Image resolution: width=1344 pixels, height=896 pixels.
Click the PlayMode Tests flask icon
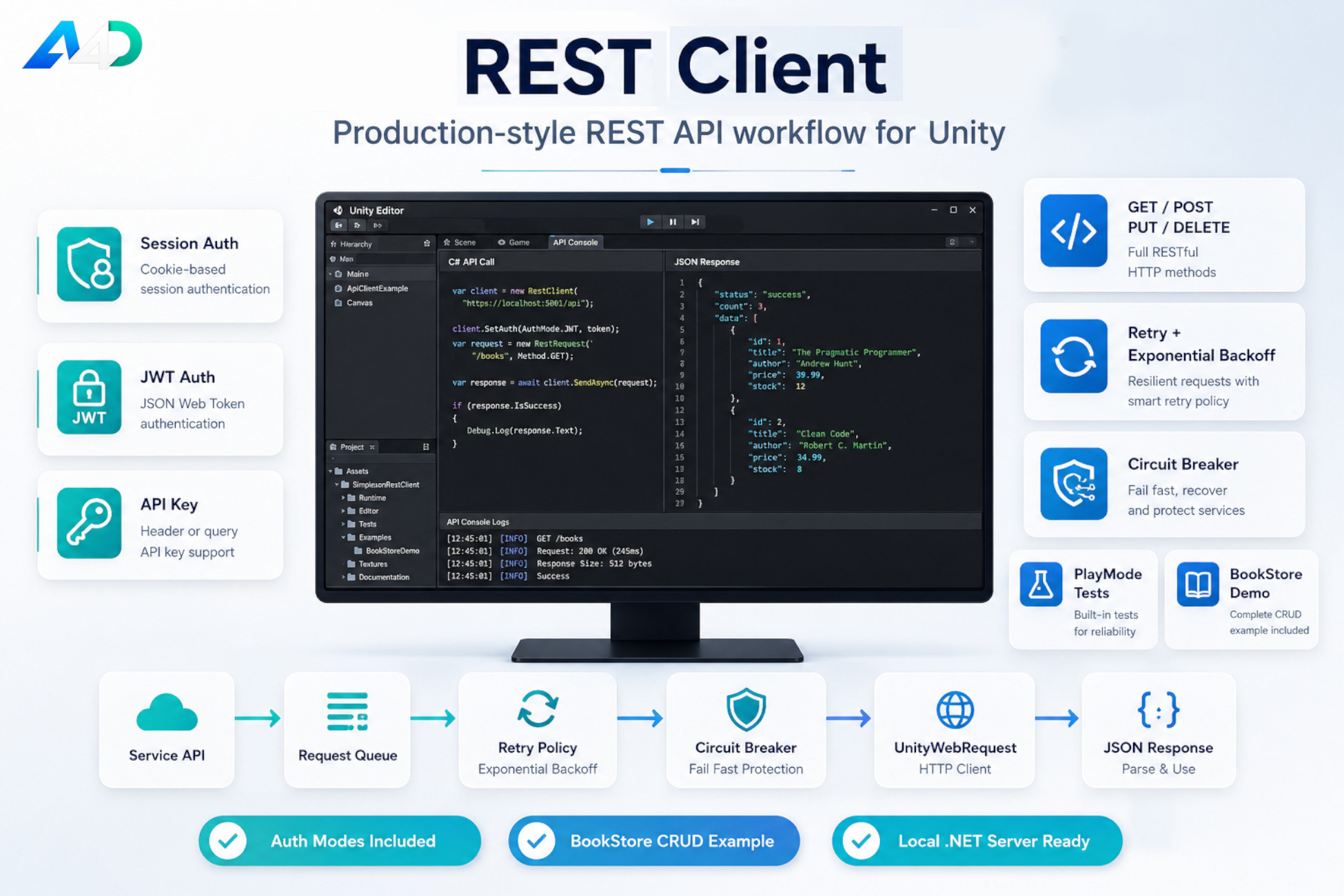[x=1041, y=584]
